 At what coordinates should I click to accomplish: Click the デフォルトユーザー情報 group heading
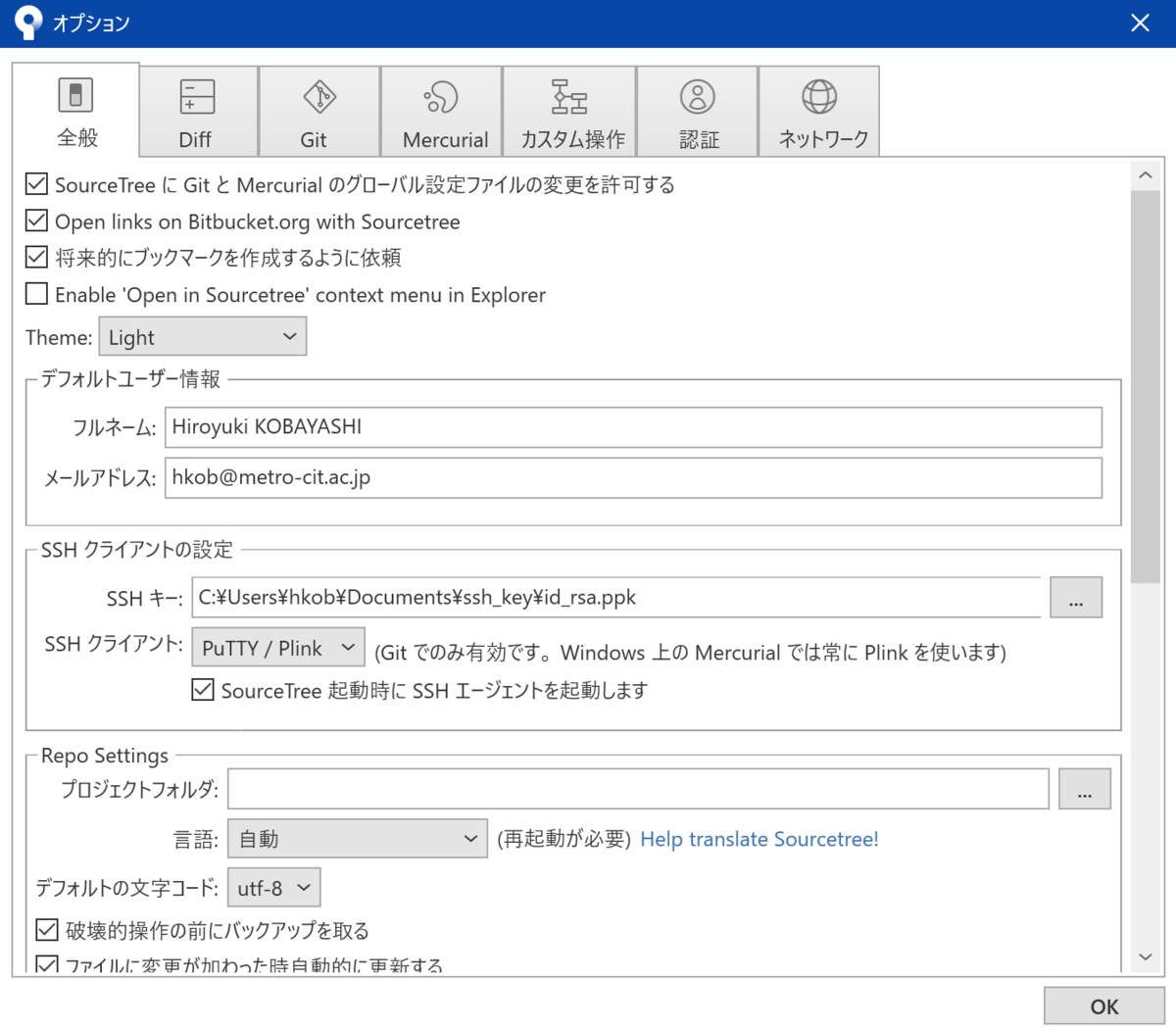130,379
